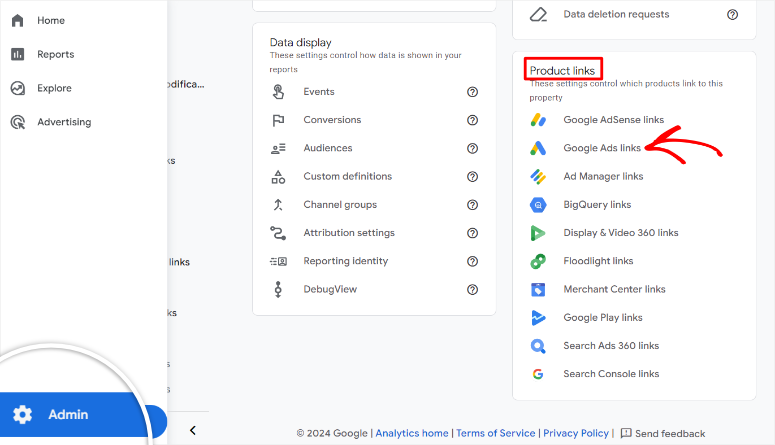Click the Reports bar chart icon
Viewport: 775px width, 445px height.
coord(18,54)
